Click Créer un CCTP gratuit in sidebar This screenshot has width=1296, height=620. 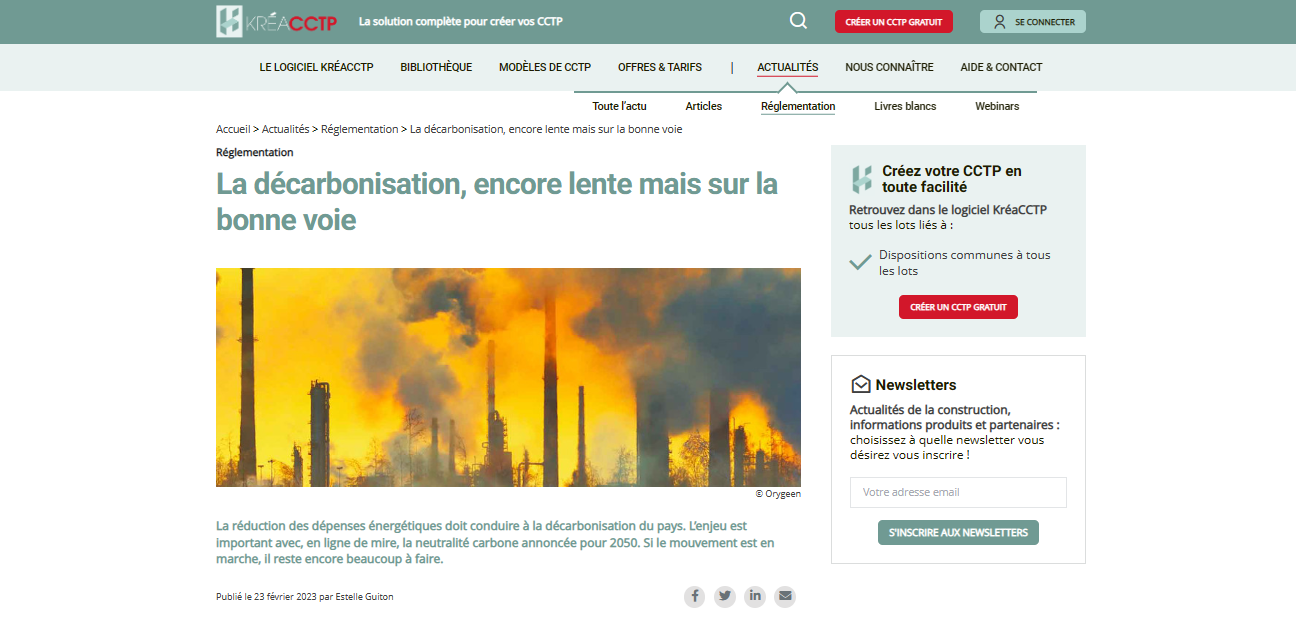958,307
